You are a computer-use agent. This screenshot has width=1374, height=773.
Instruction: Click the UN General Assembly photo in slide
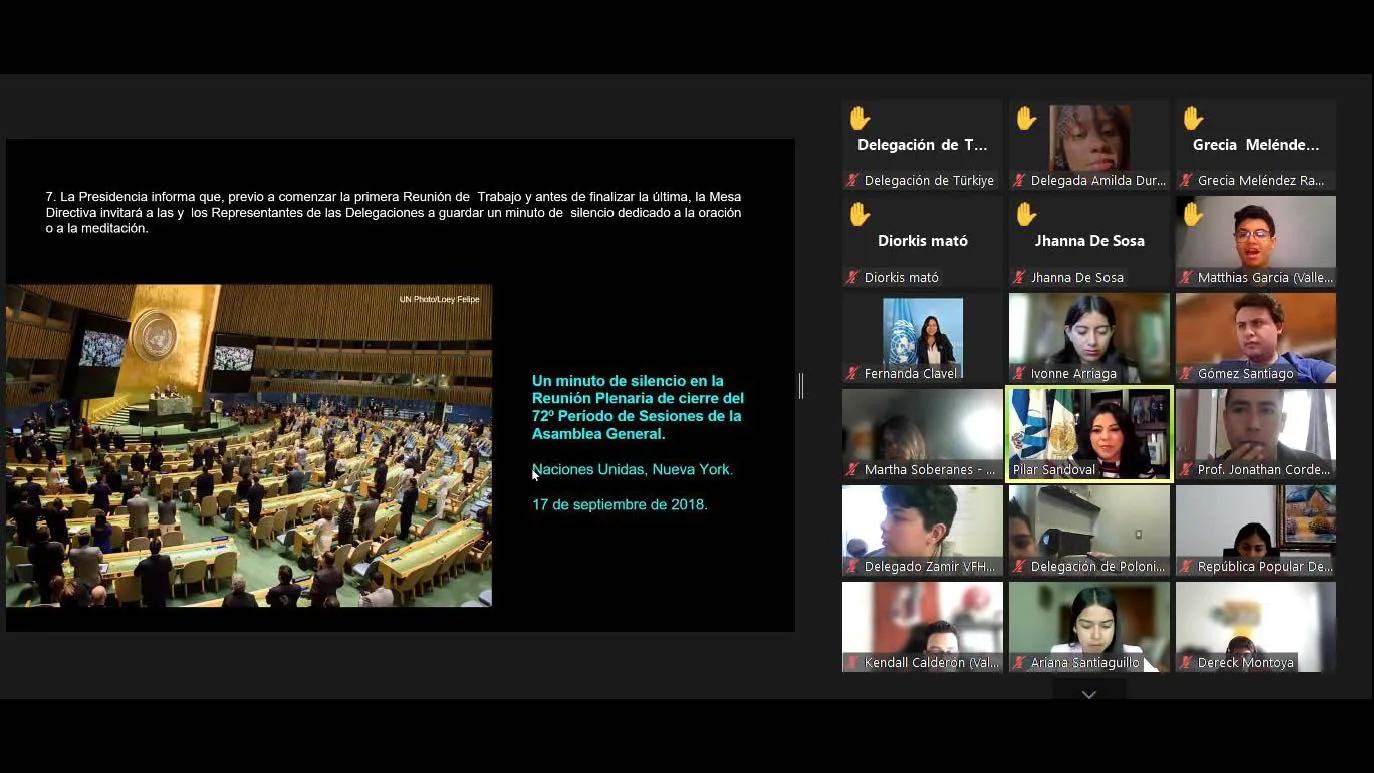click(249, 446)
